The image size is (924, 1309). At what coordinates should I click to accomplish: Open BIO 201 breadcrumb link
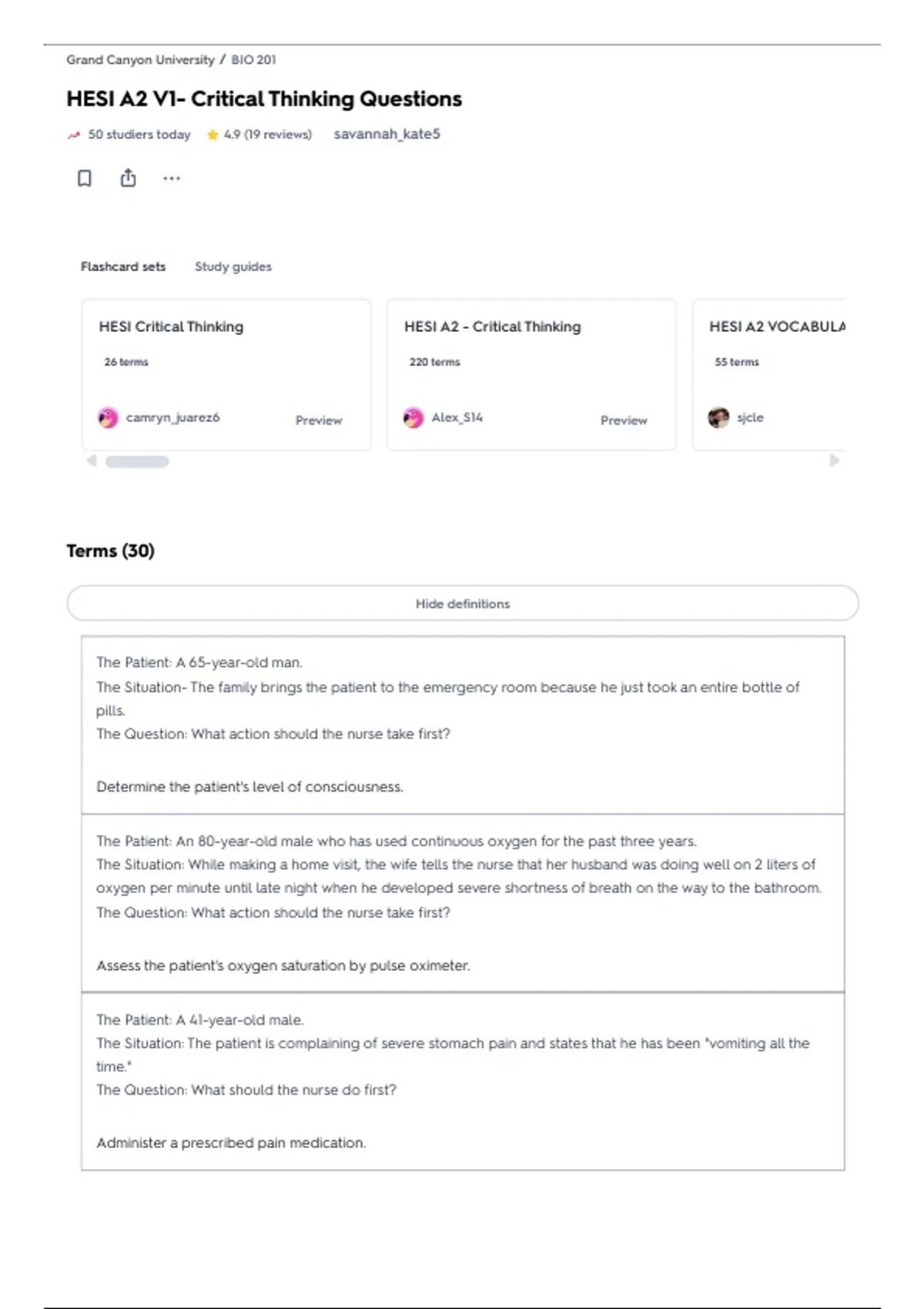pos(254,60)
